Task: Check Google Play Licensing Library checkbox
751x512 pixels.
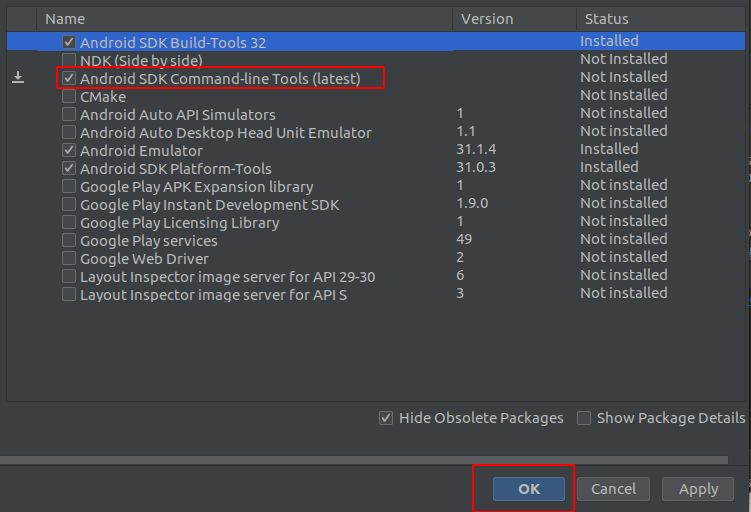Action: pos(69,222)
